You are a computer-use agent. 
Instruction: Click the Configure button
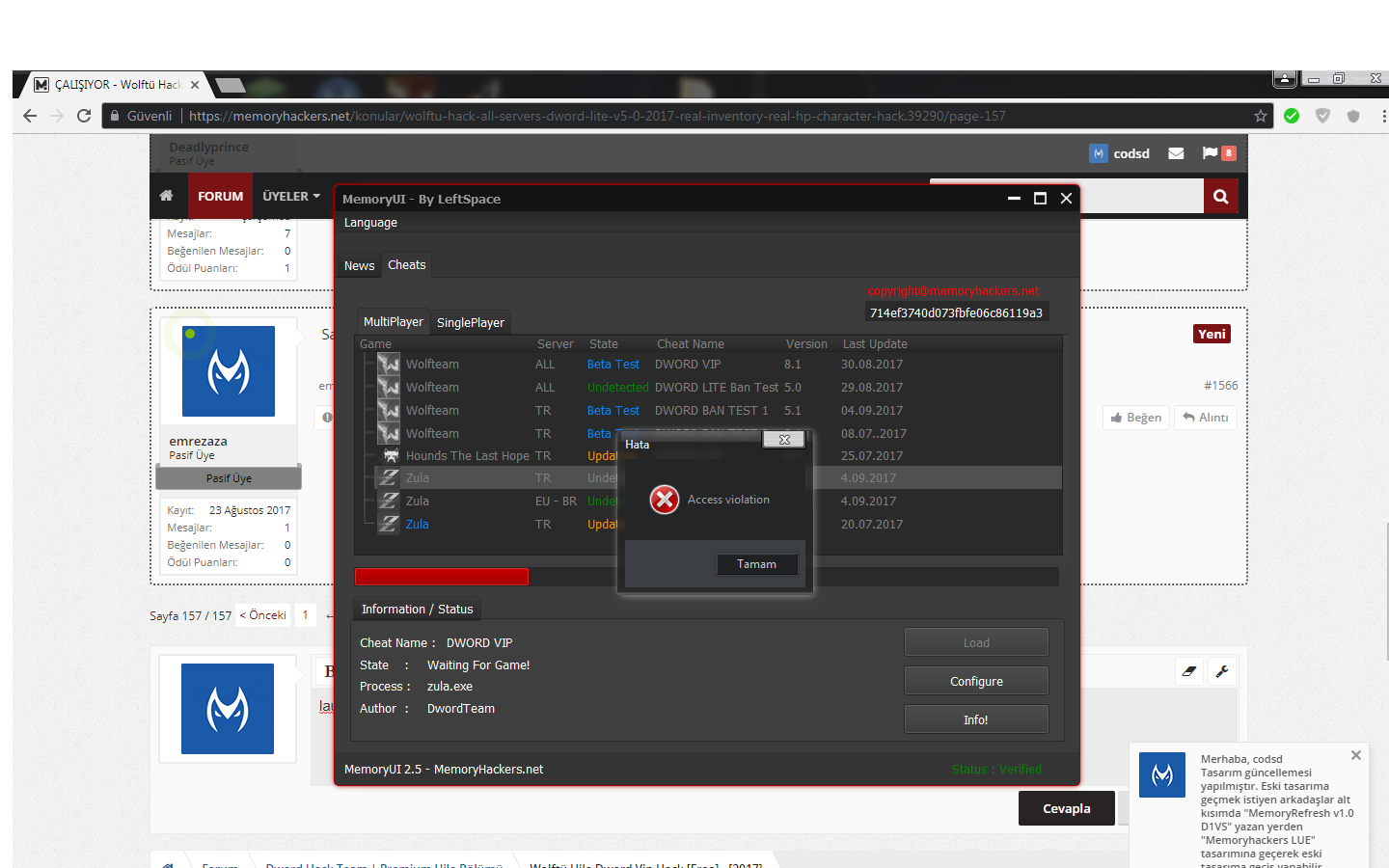click(976, 681)
